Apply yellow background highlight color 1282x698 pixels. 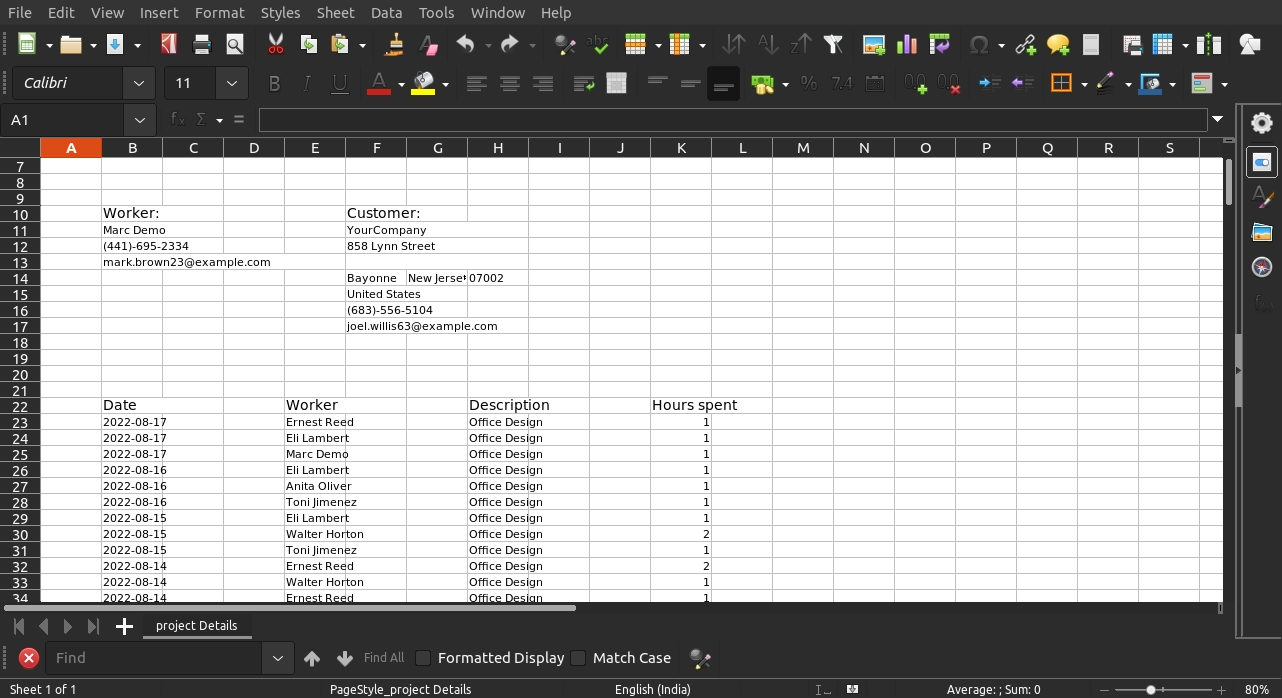(423, 84)
